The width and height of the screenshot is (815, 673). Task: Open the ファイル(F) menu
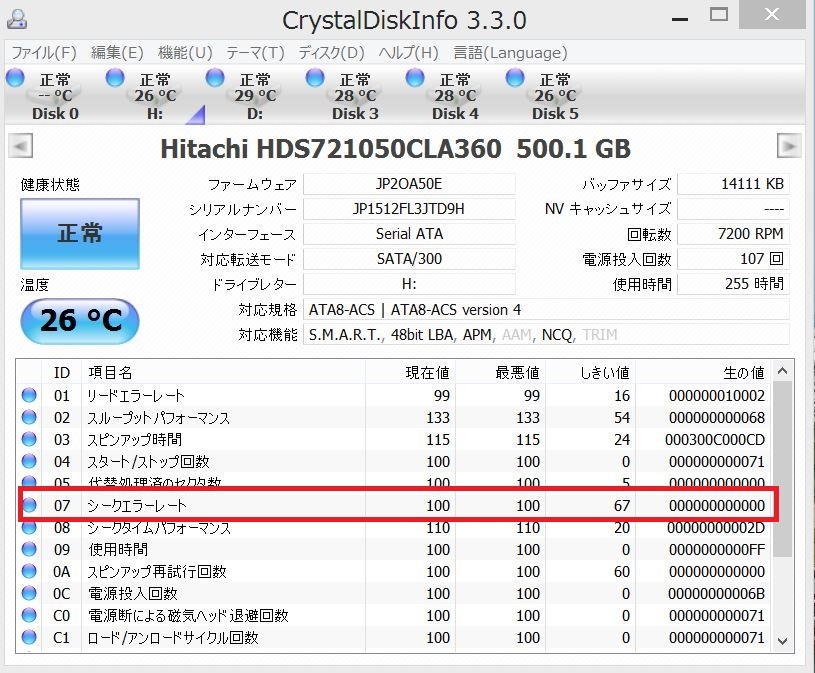[x=43, y=52]
